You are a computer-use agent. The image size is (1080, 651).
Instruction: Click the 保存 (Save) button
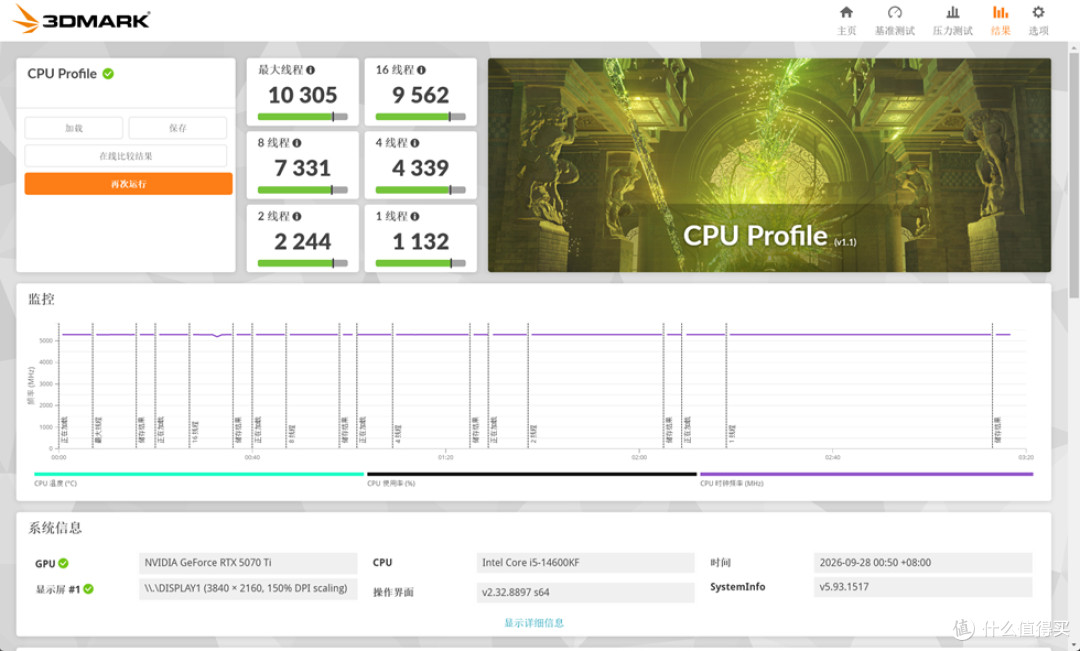click(178, 128)
